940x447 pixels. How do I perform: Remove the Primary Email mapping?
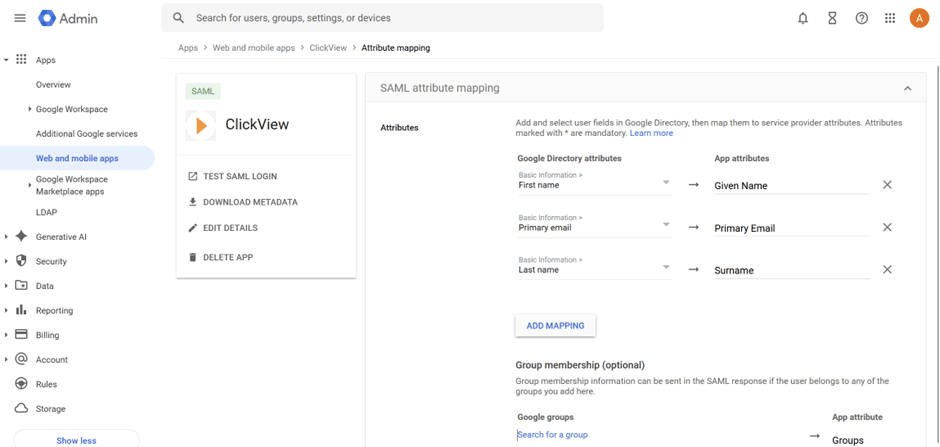[x=887, y=228]
